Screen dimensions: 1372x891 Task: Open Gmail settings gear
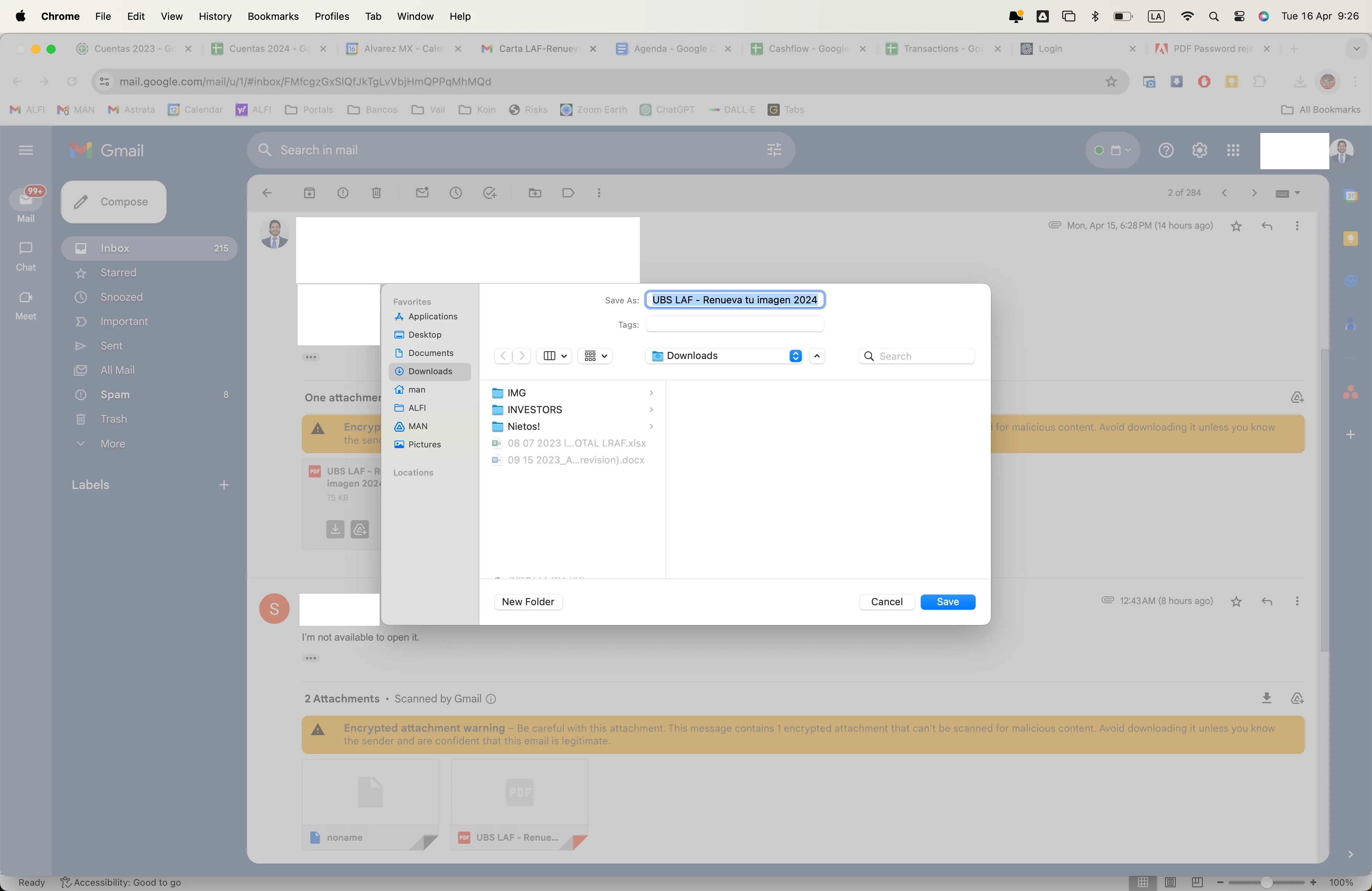[1199, 151]
